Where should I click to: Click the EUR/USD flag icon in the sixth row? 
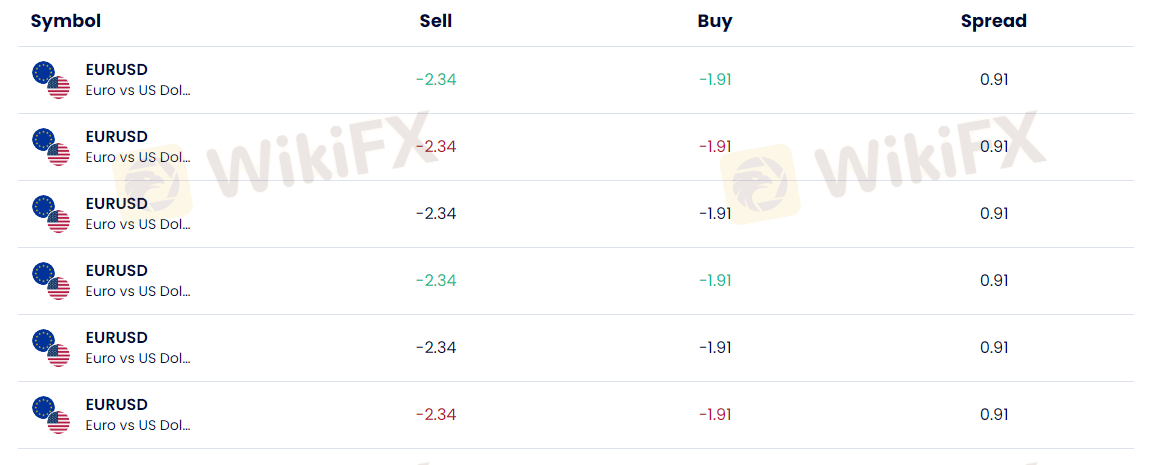[51, 415]
